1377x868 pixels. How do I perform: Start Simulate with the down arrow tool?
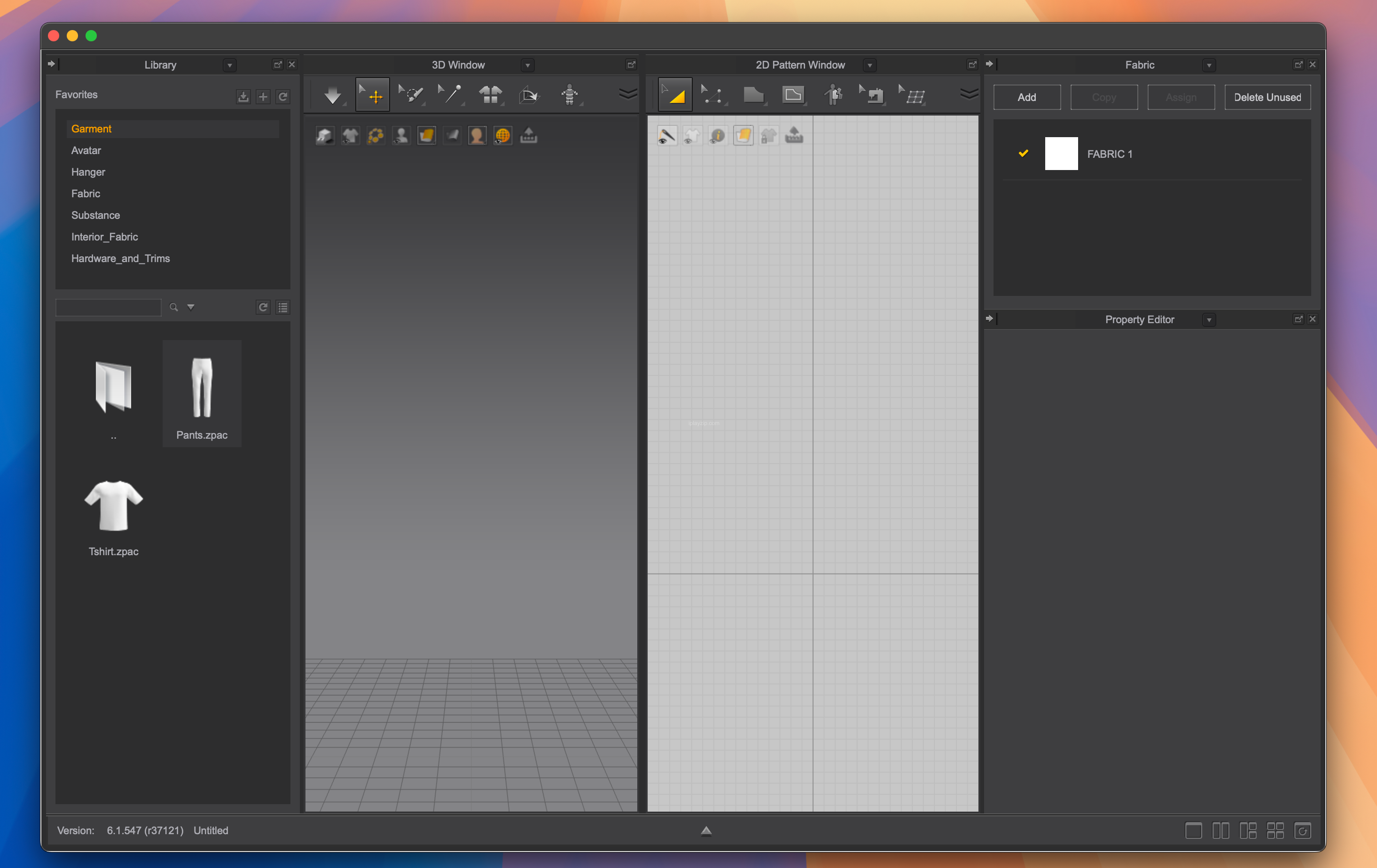click(333, 95)
